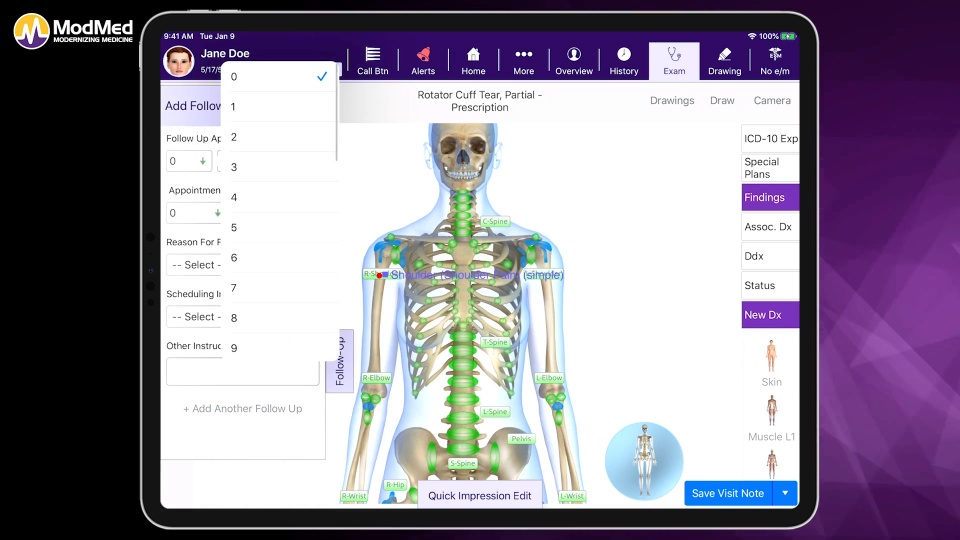The width and height of the screenshot is (960, 540).
Task: Click Save Visit Note
Action: (728, 493)
